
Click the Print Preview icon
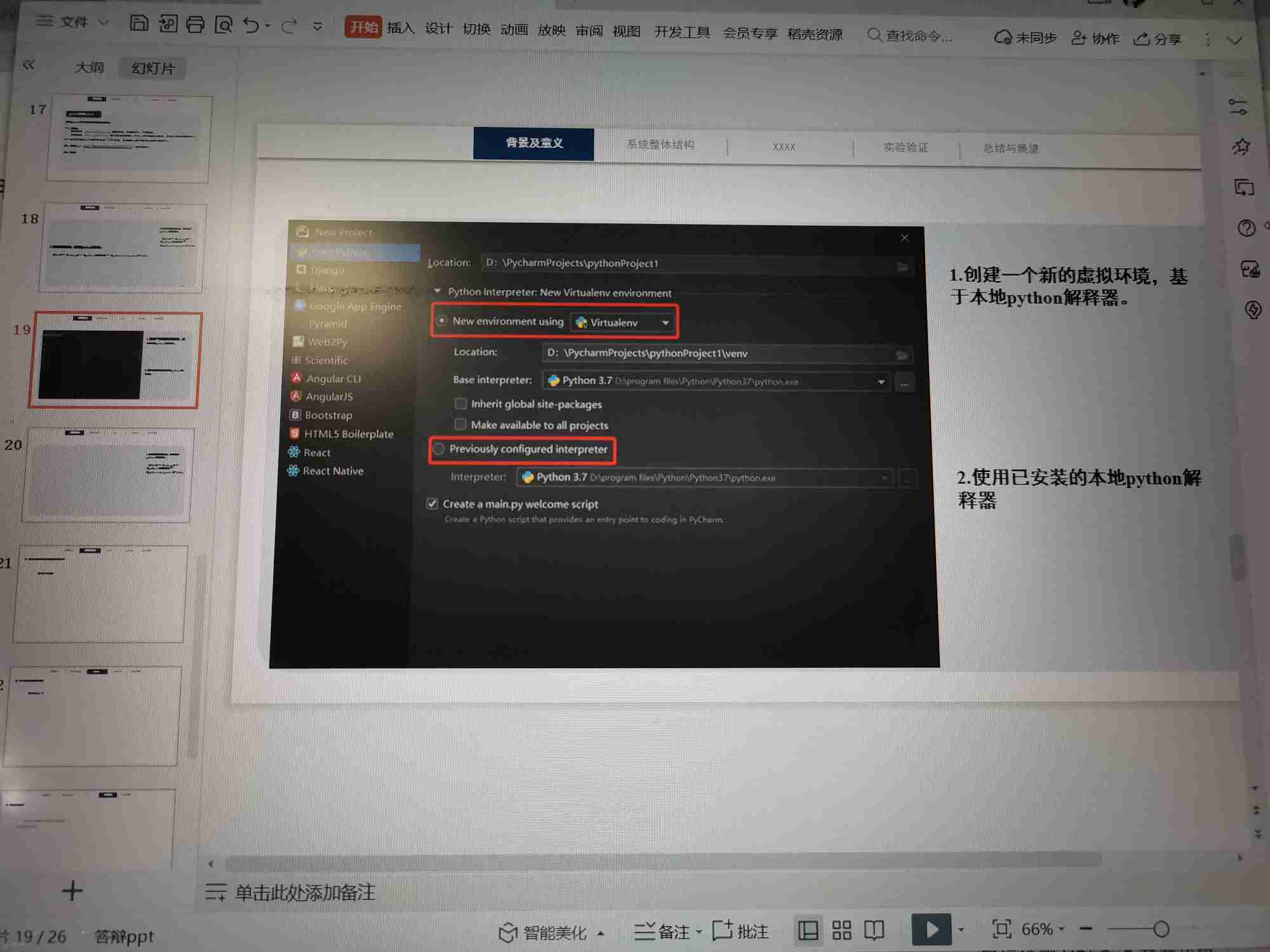[224, 25]
